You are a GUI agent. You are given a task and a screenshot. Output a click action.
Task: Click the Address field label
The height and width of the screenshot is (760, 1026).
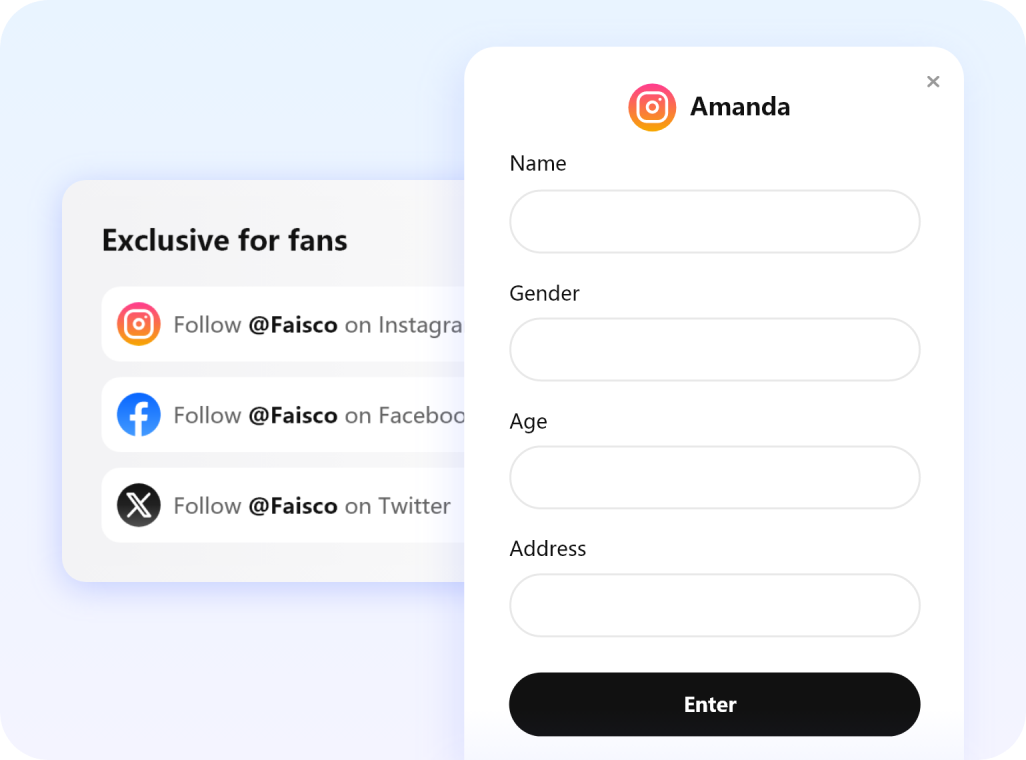(548, 548)
